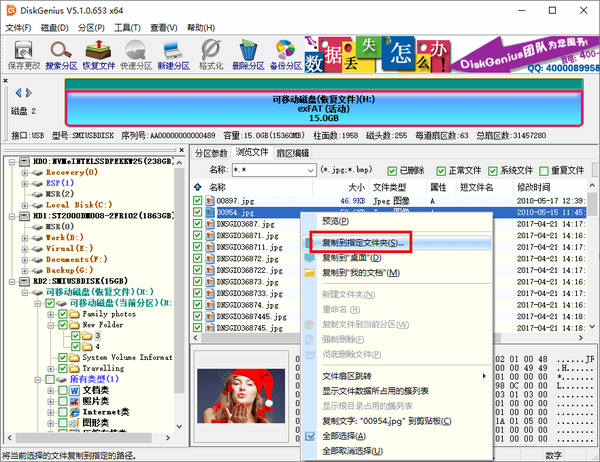The height and width of the screenshot is (462, 600).
Task: Click the Internet类 browser icon in tree
Action: tap(74, 412)
